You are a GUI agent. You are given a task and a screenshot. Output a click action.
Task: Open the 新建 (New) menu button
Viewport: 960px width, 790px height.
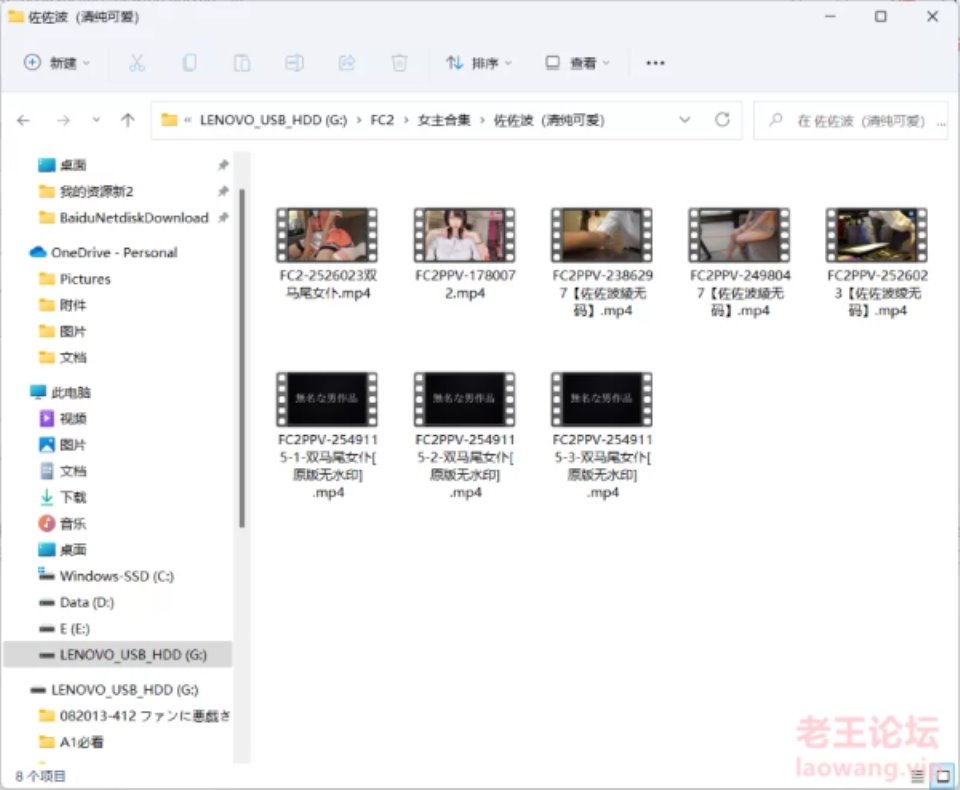[x=56, y=62]
